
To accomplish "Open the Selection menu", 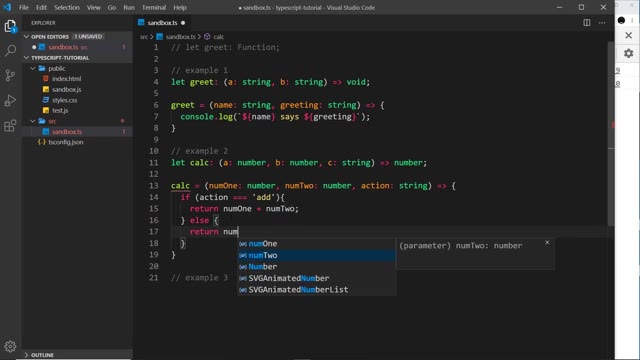I will (67, 7).
